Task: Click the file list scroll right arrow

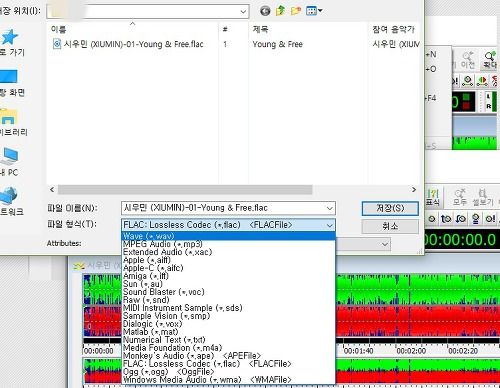Action: pos(414,190)
